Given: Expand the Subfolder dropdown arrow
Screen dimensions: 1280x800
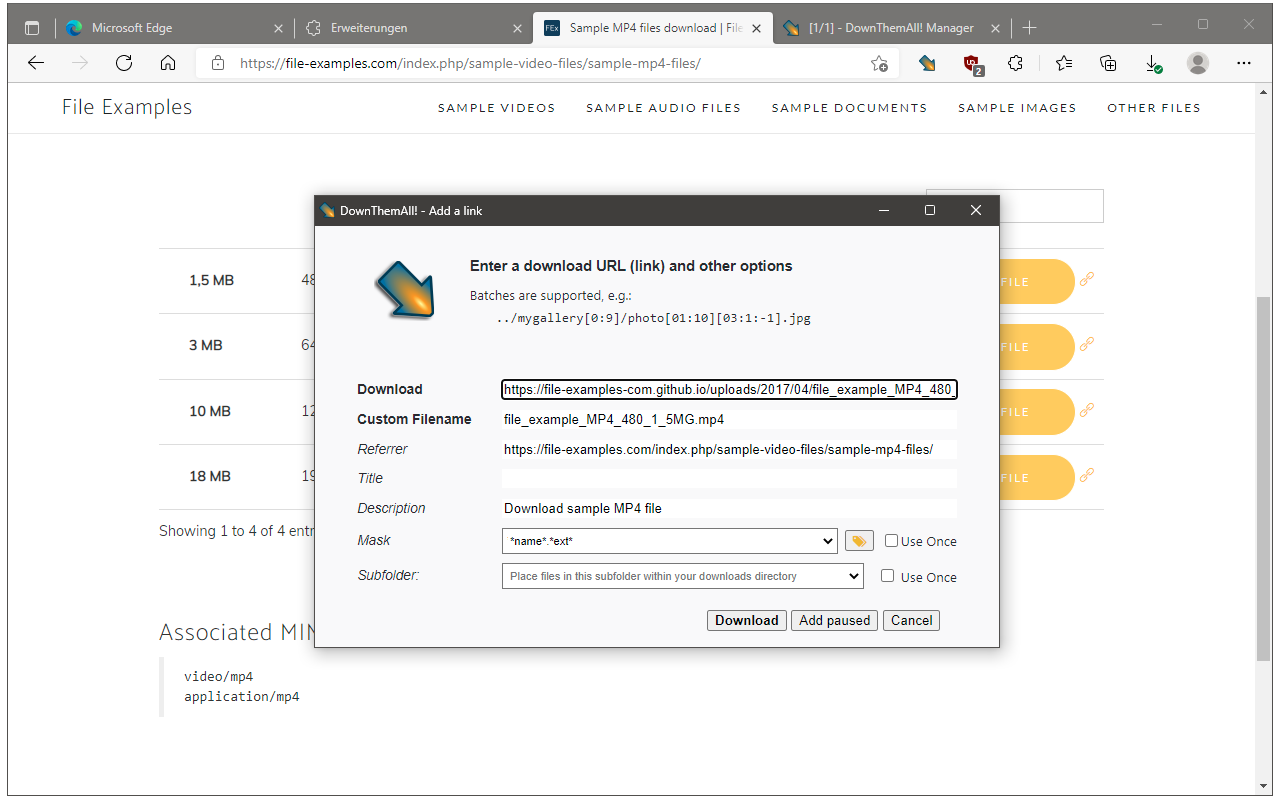Looking at the screenshot, I should [853, 576].
